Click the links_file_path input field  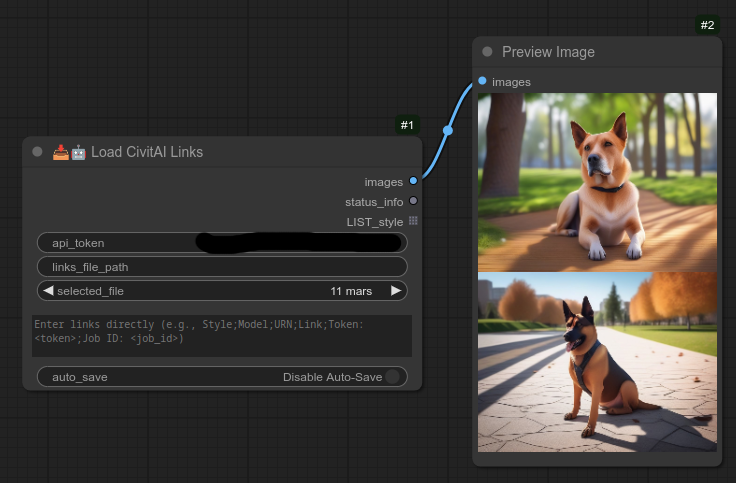222,267
